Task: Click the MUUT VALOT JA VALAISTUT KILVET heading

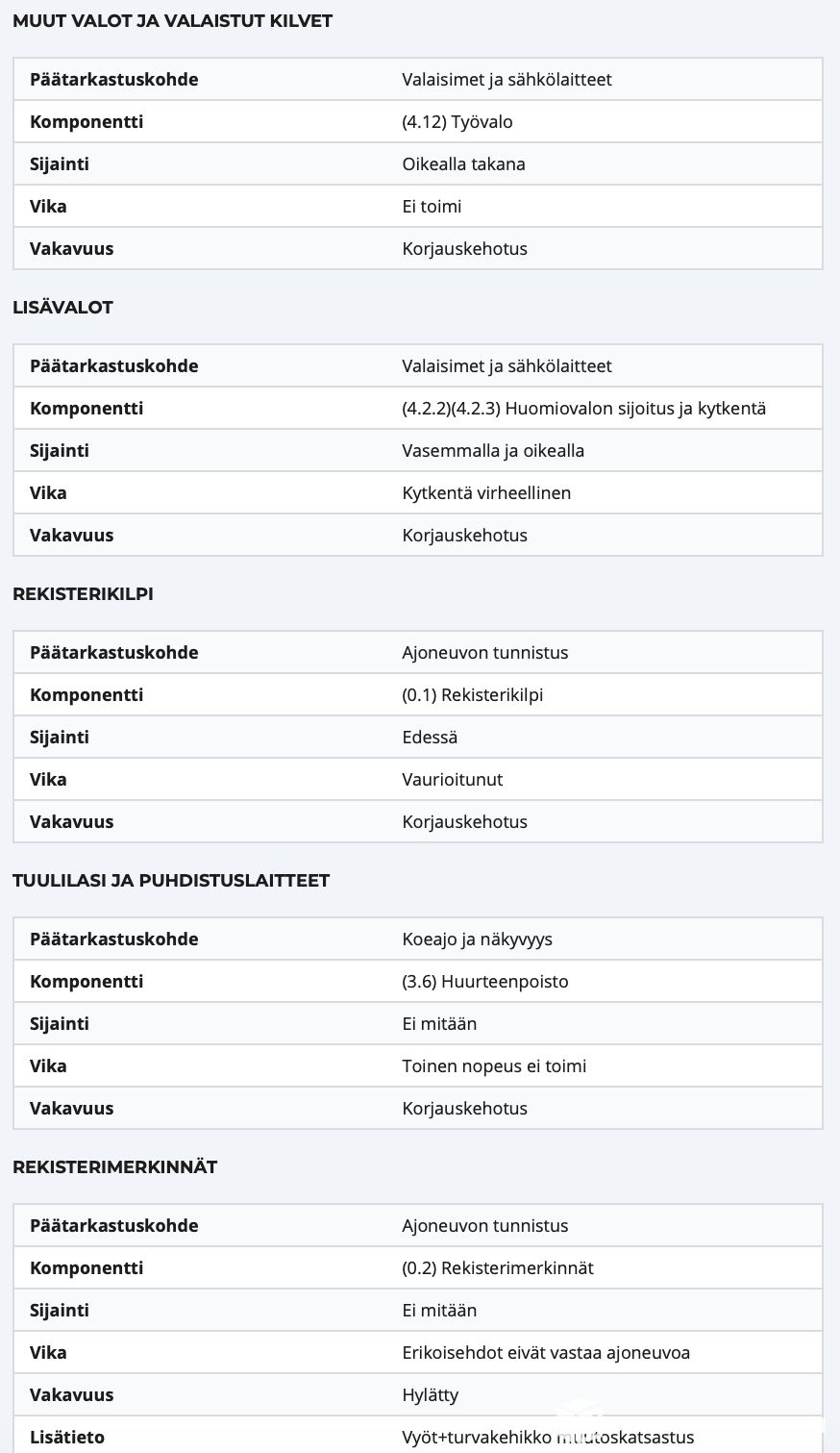Action: pos(172,21)
